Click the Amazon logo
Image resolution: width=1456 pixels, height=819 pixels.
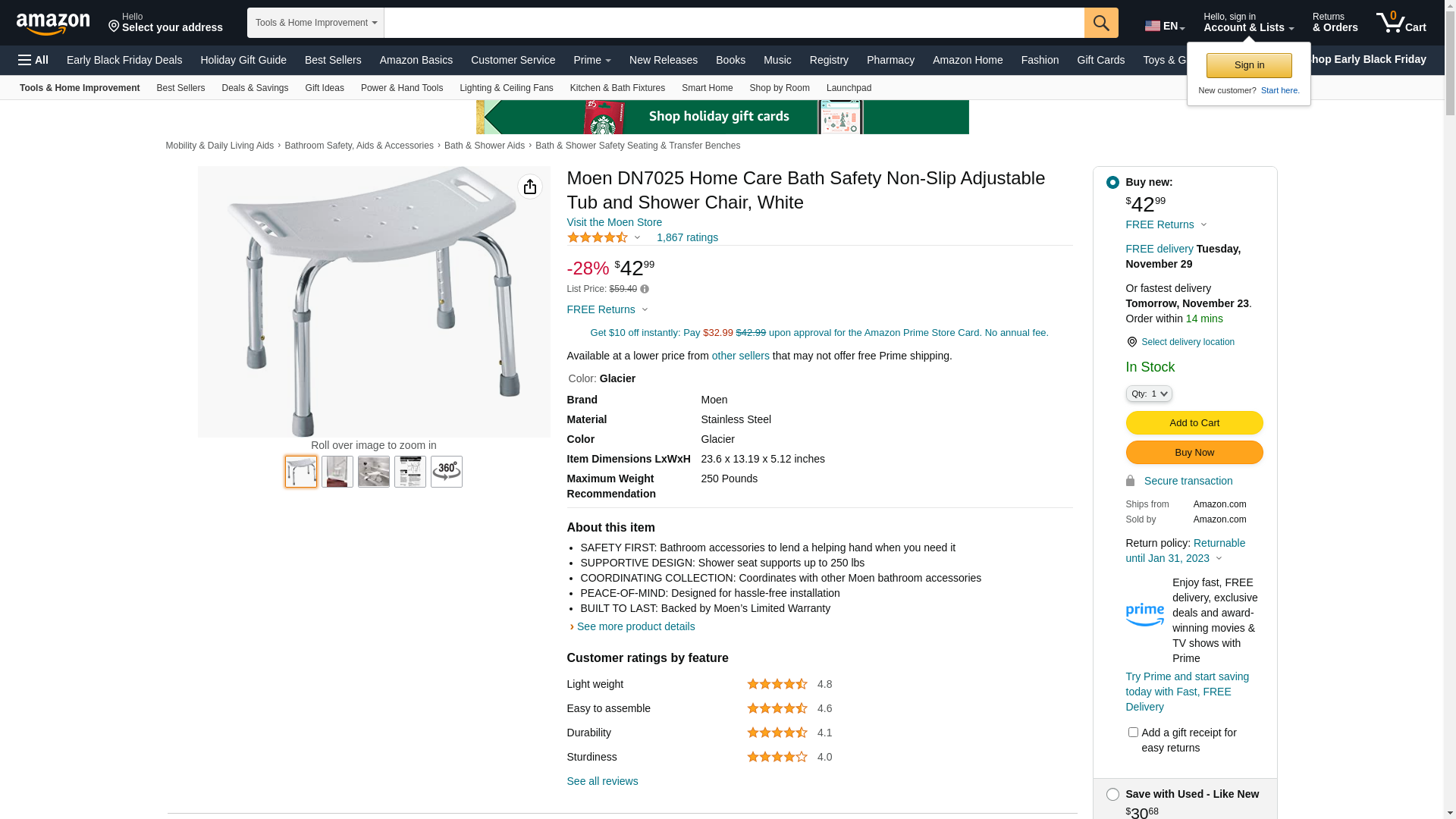pos(53,24)
